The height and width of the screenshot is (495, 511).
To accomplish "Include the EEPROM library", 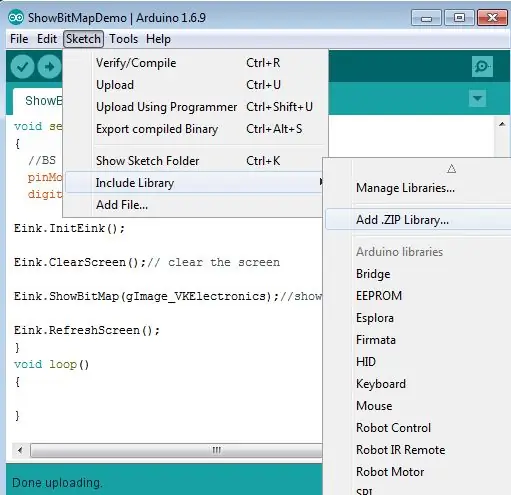I will point(379,296).
